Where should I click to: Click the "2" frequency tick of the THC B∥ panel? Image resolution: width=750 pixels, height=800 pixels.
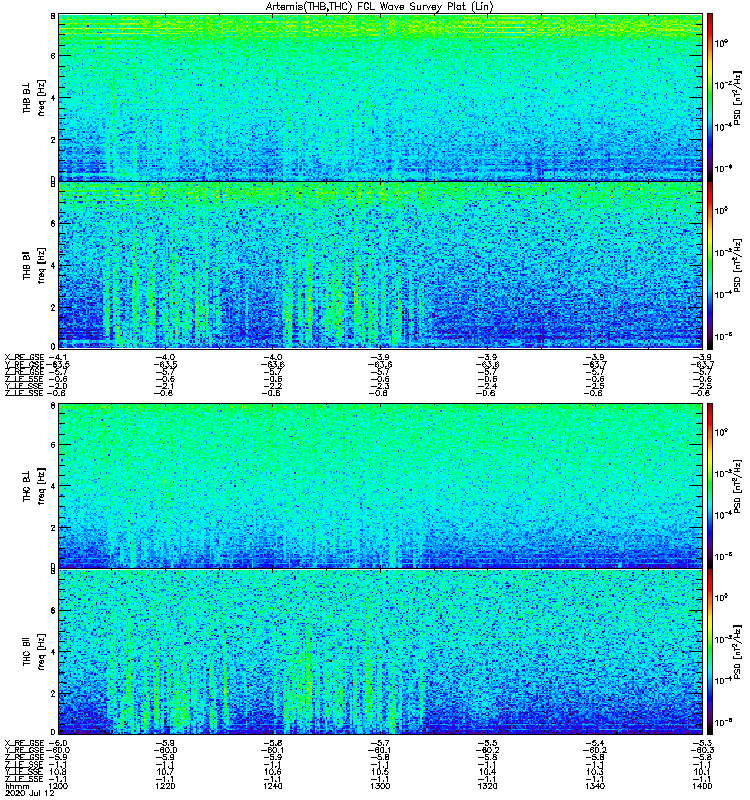click(x=53, y=694)
